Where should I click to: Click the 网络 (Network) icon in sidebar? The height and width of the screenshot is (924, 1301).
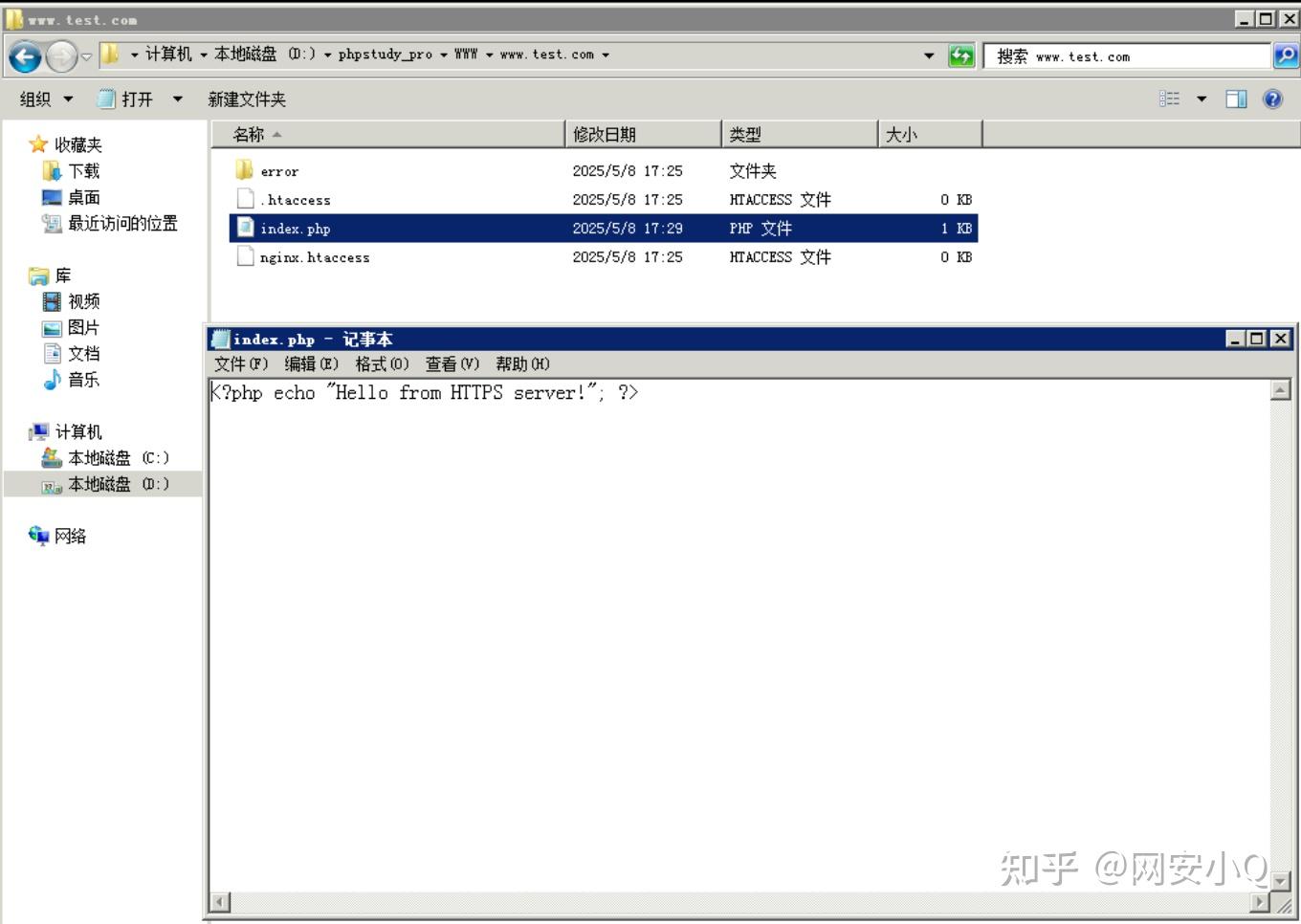40,536
